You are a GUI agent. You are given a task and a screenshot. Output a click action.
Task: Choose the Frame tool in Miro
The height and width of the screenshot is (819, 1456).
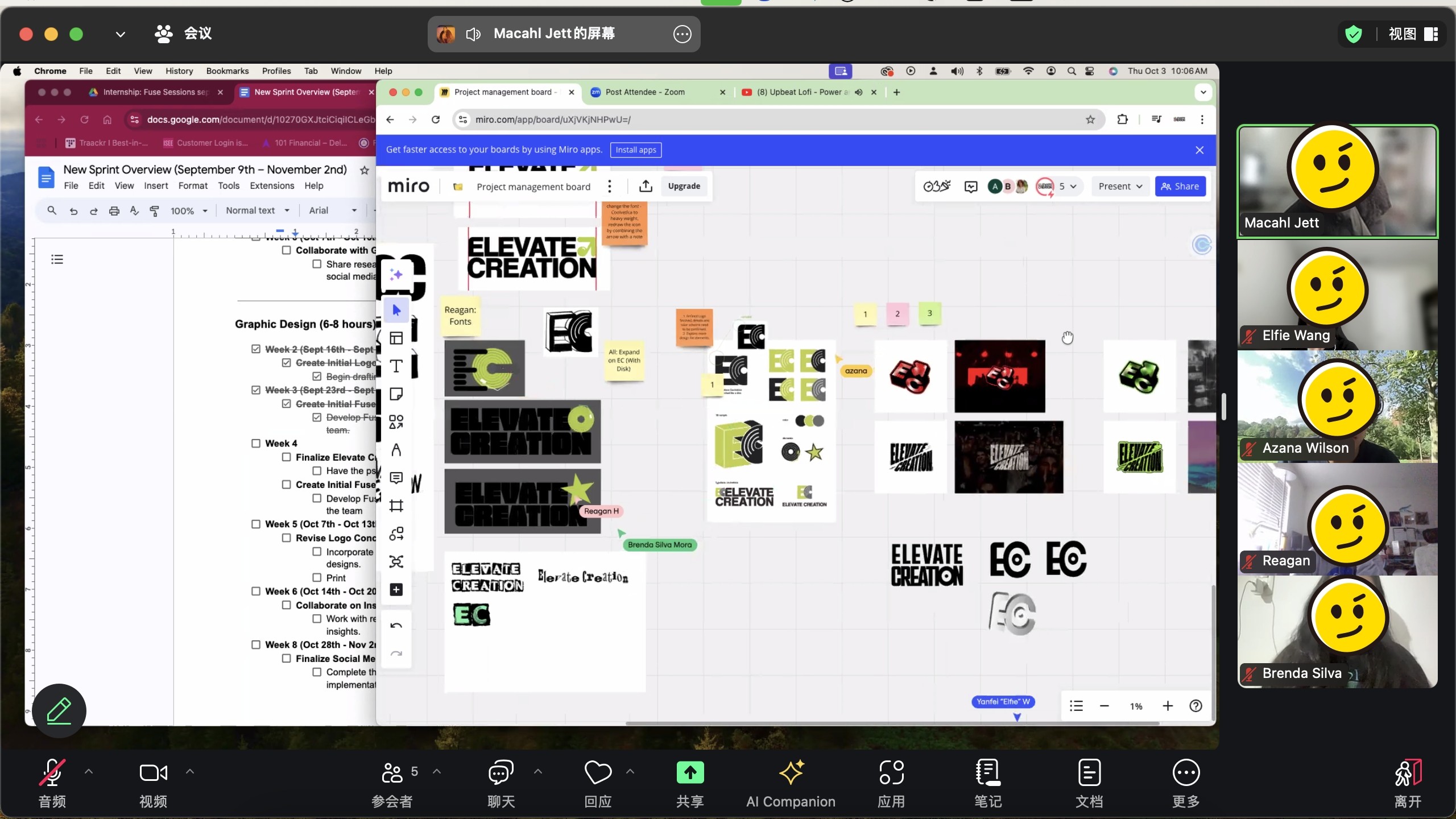(x=396, y=506)
